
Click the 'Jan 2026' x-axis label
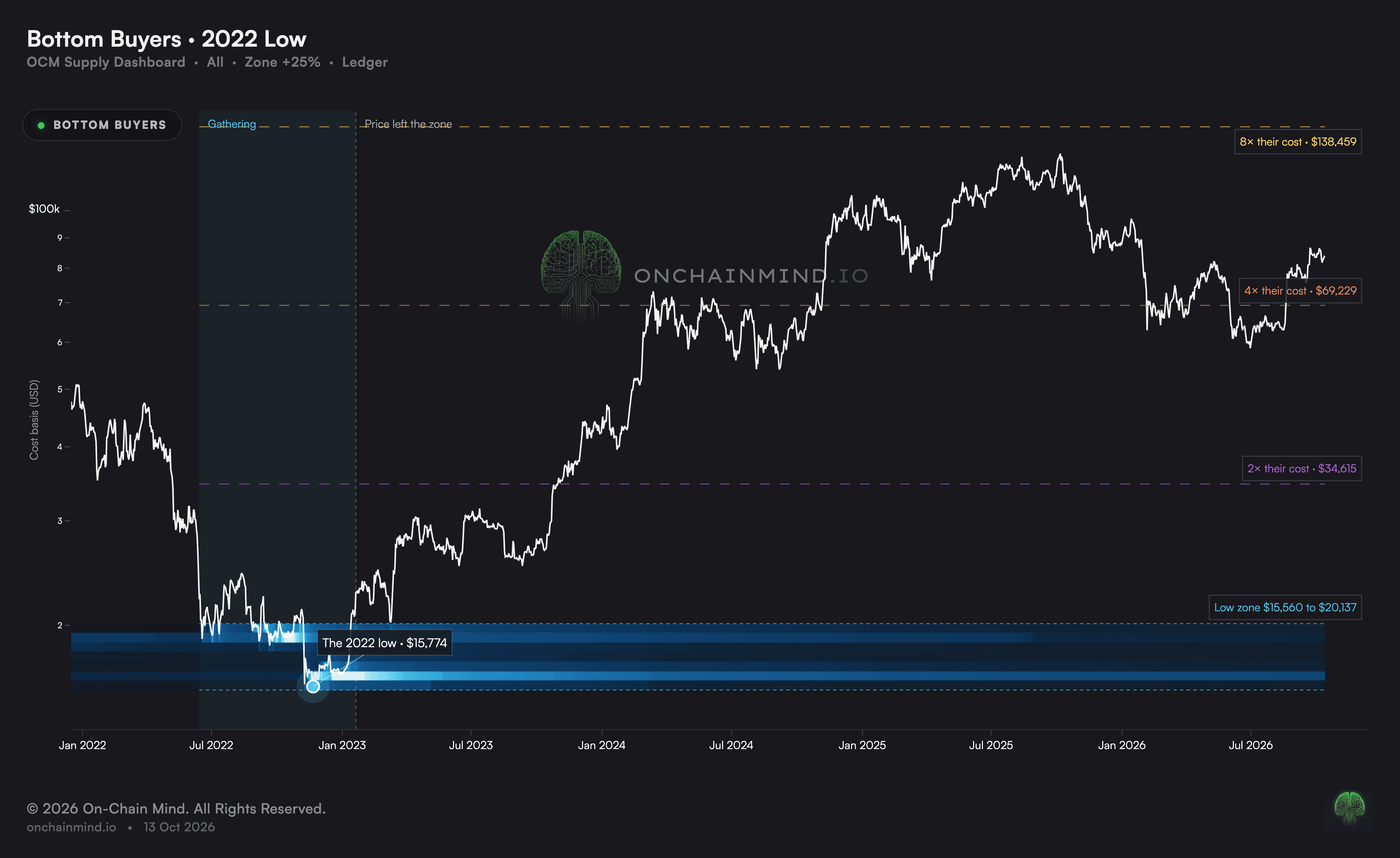coord(1122,745)
